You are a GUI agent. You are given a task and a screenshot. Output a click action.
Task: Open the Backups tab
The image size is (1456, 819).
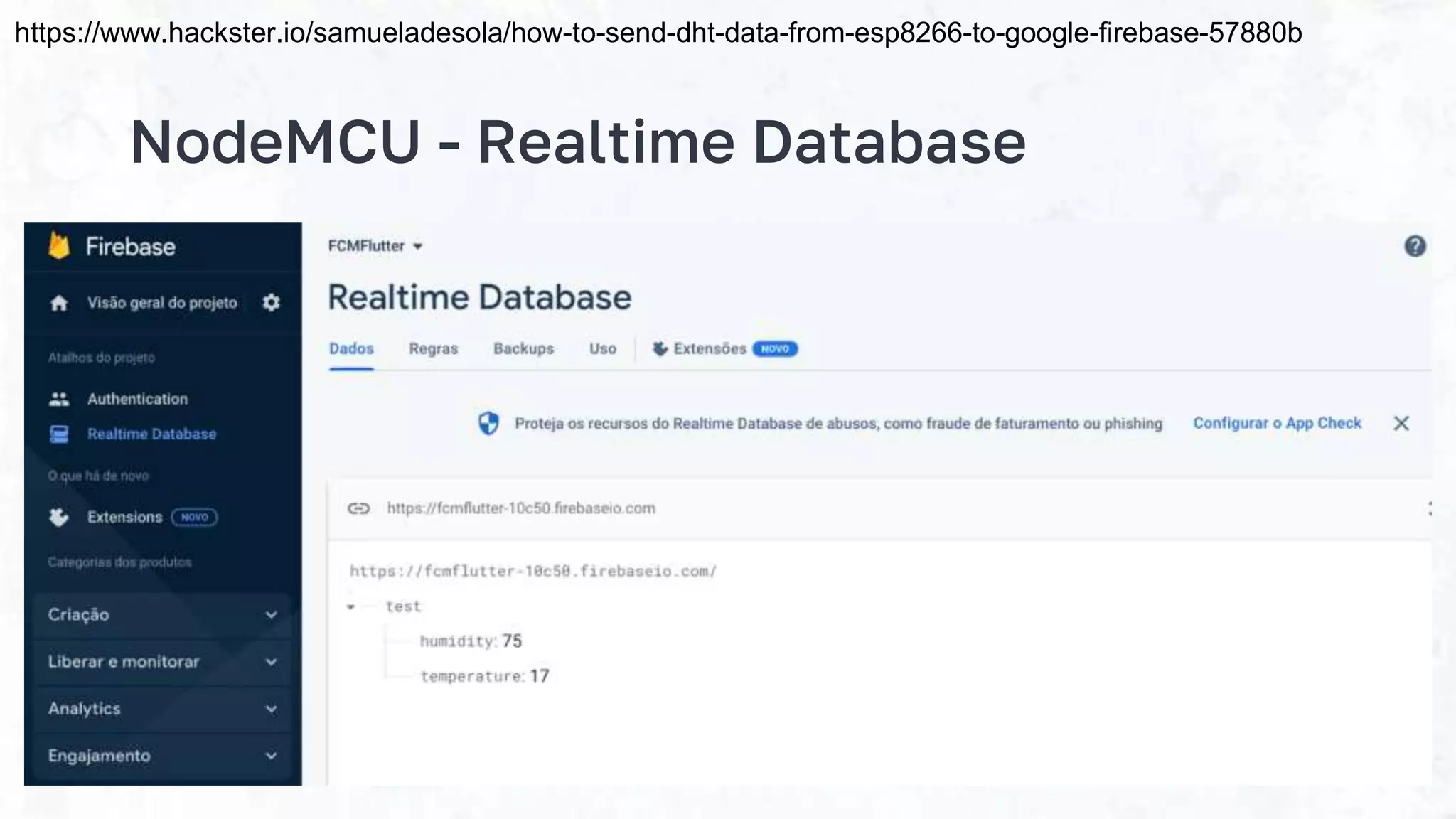[524, 349]
